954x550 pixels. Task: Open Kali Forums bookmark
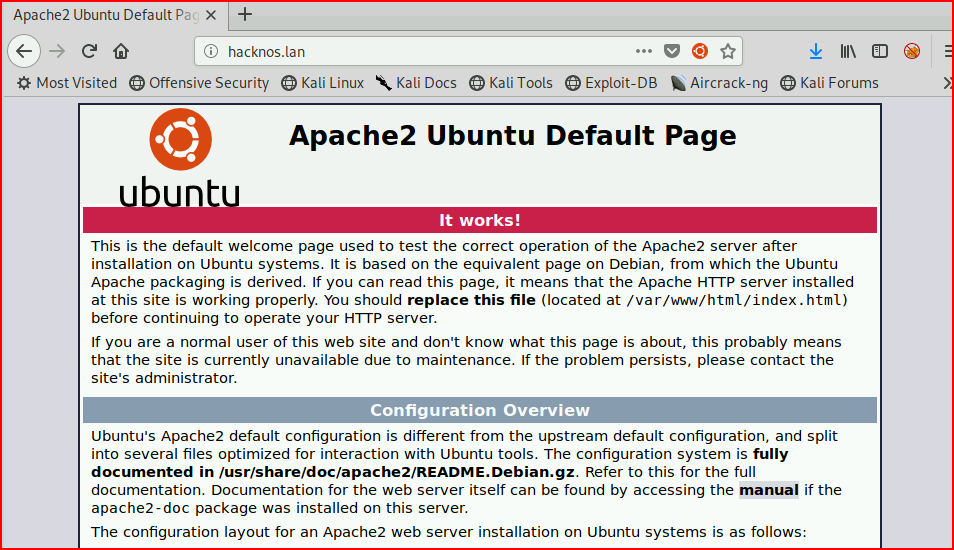pyautogui.click(x=829, y=83)
